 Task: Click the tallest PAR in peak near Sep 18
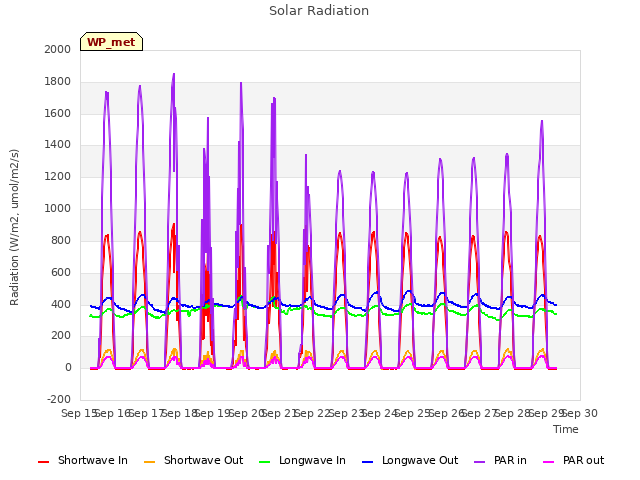(x=174, y=75)
